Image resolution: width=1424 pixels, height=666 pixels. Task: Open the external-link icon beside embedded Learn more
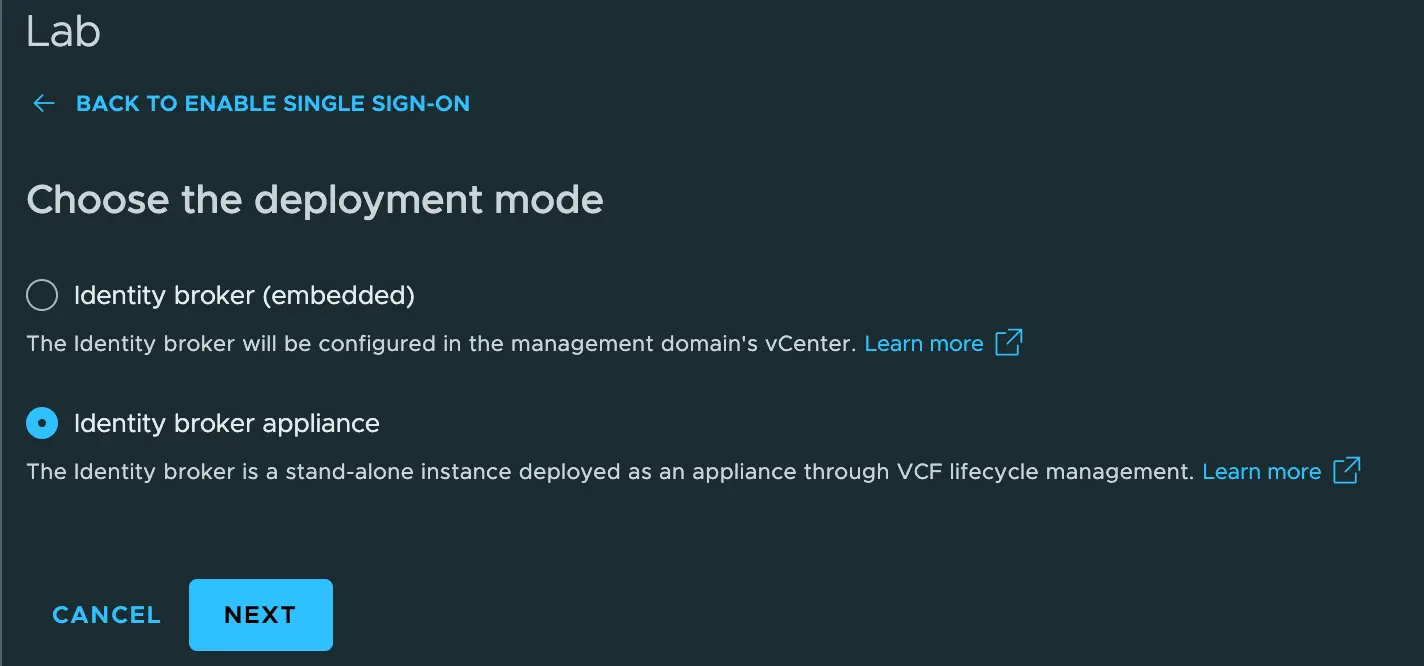(1011, 343)
